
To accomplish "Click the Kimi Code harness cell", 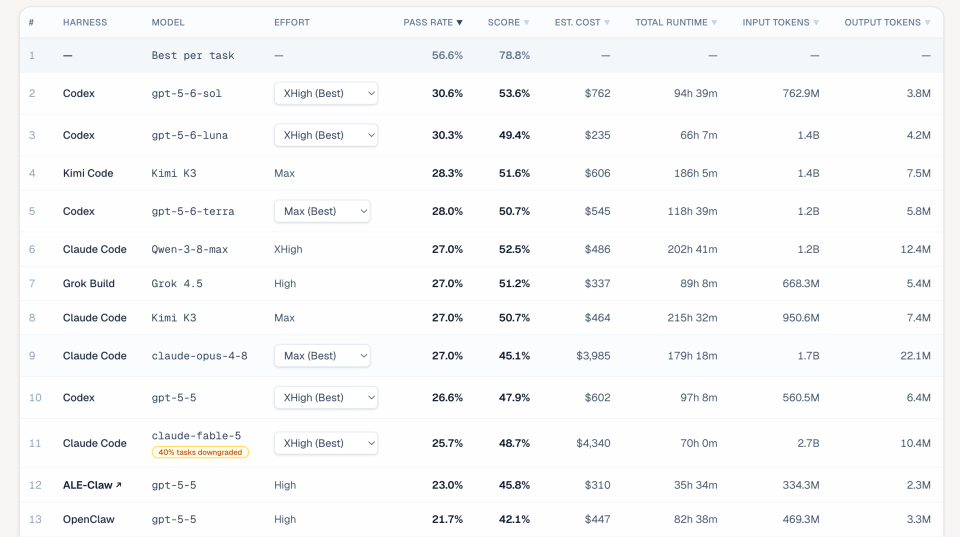I will pos(88,173).
